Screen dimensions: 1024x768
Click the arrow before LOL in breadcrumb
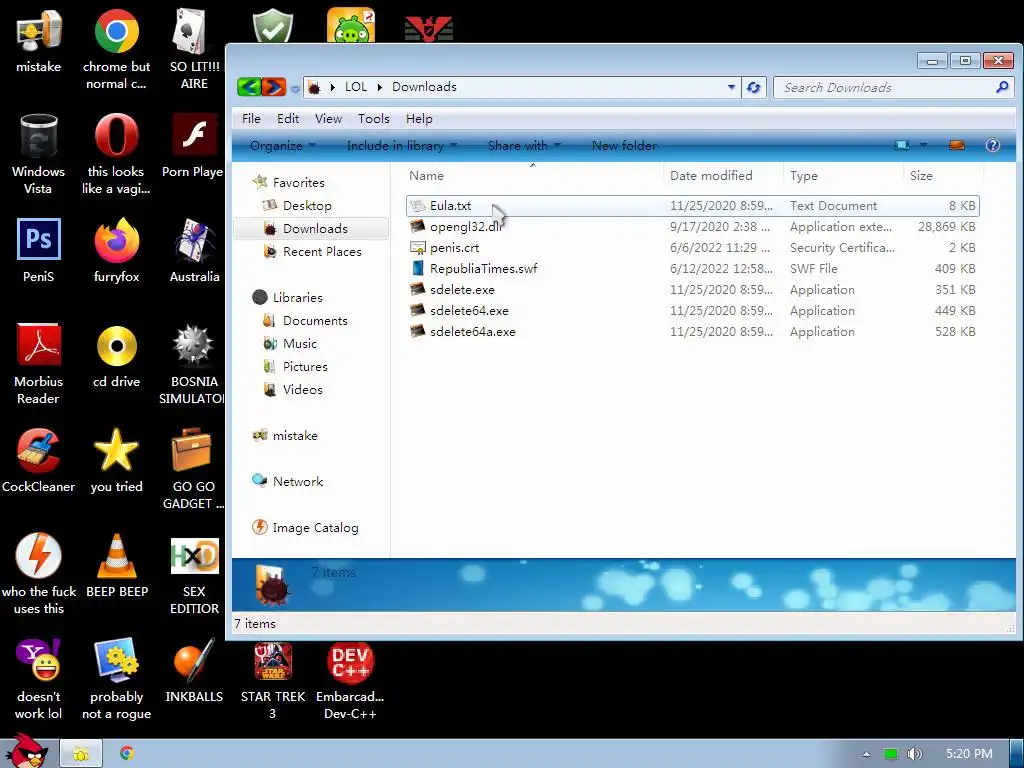pyautogui.click(x=332, y=87)
